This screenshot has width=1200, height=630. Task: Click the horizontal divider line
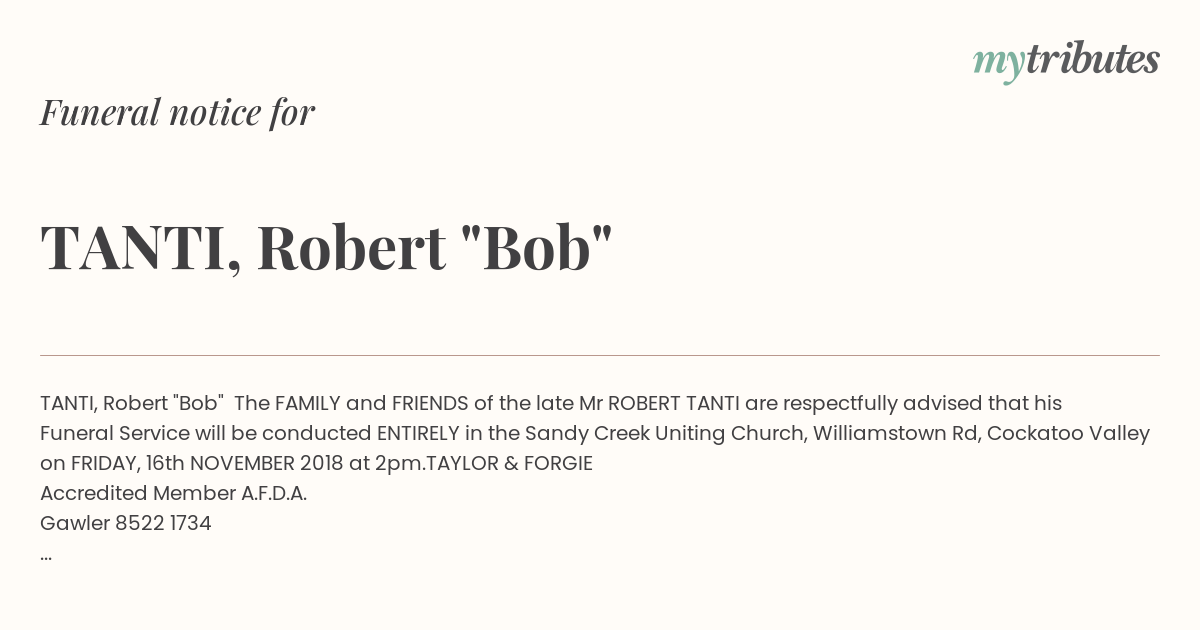[600, 355]
